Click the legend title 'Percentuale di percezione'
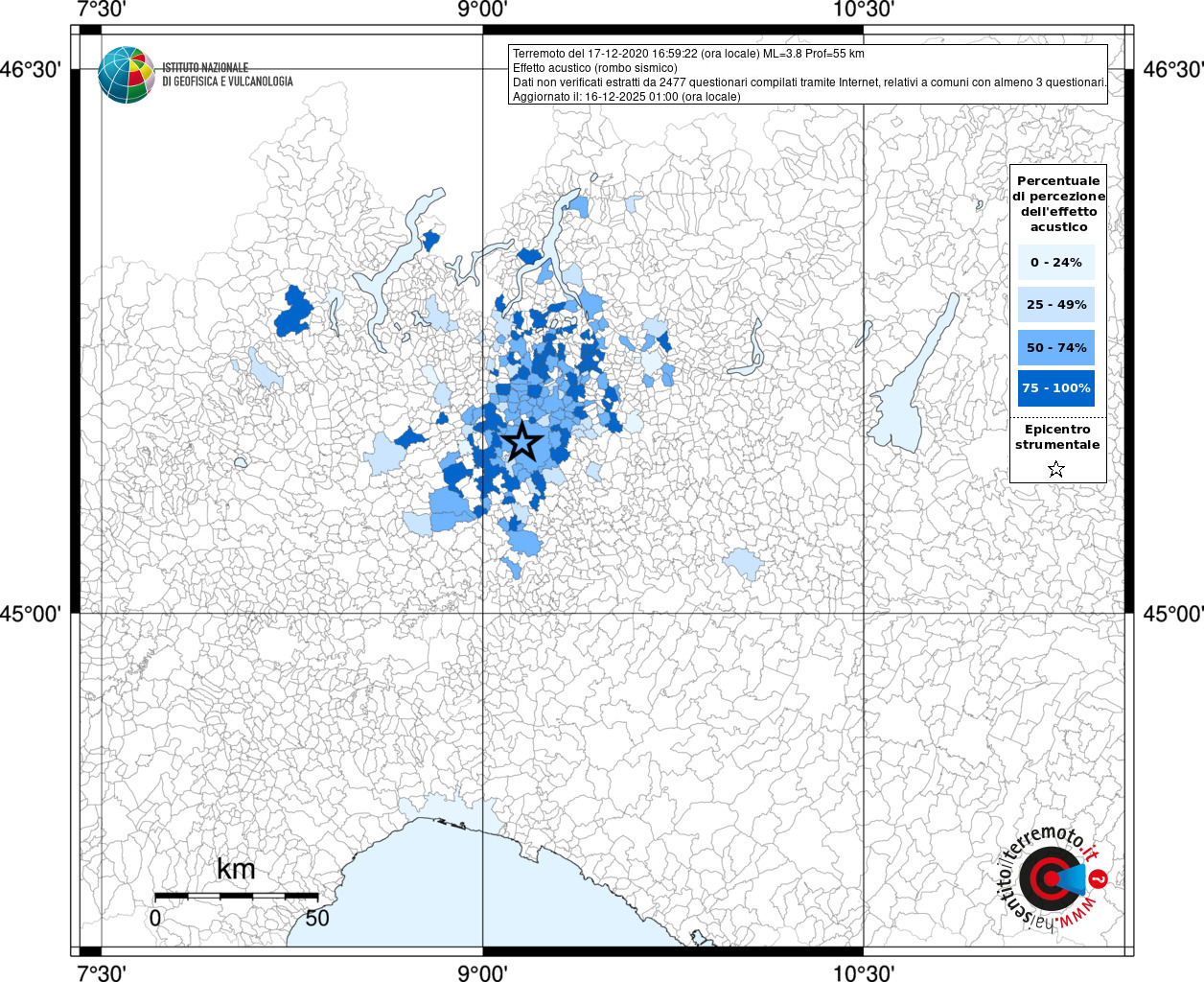The width and height of the screenshot is (1204, 982). [x=1058, y=203]
